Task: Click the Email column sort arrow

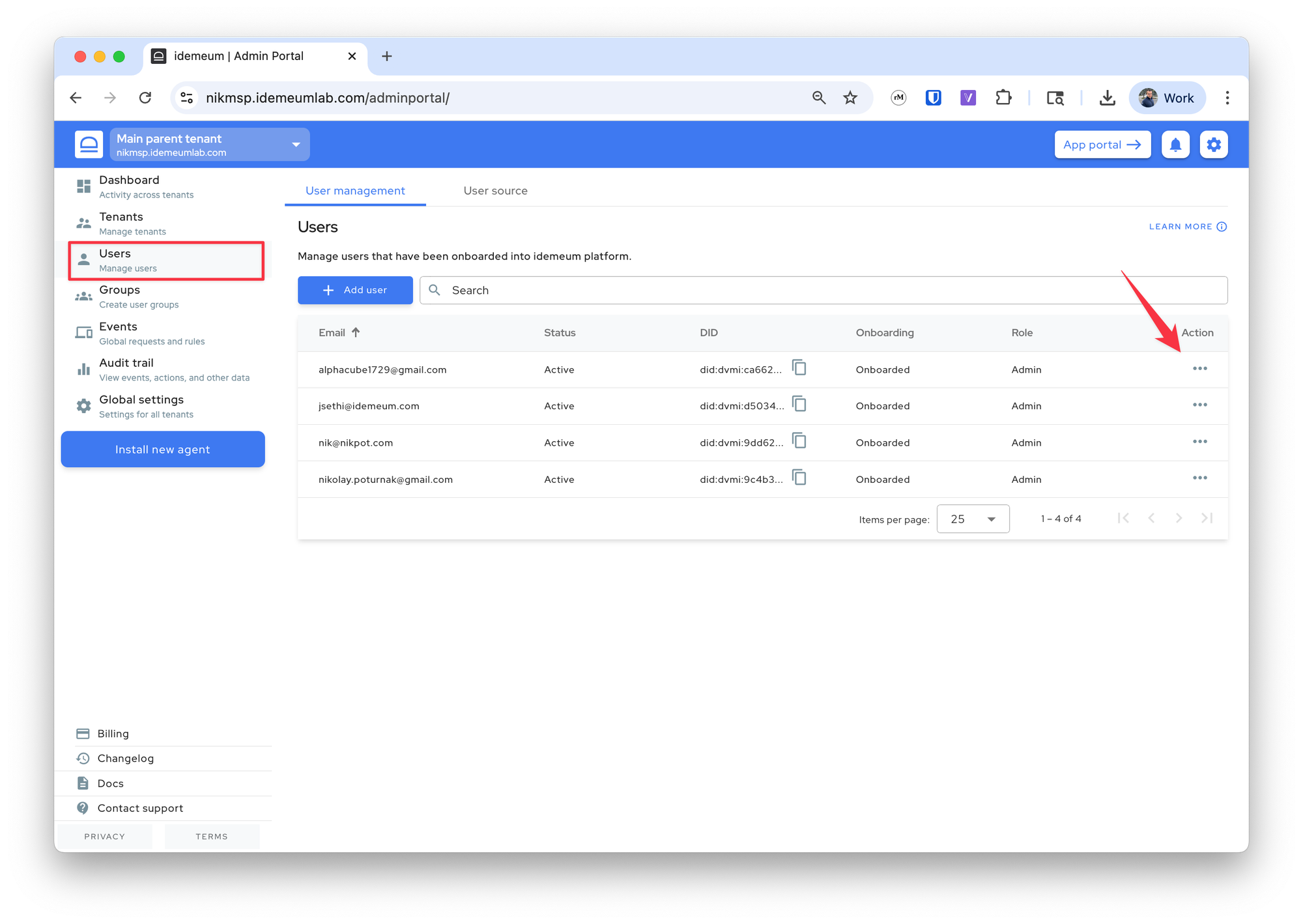Action: [356, 332]
